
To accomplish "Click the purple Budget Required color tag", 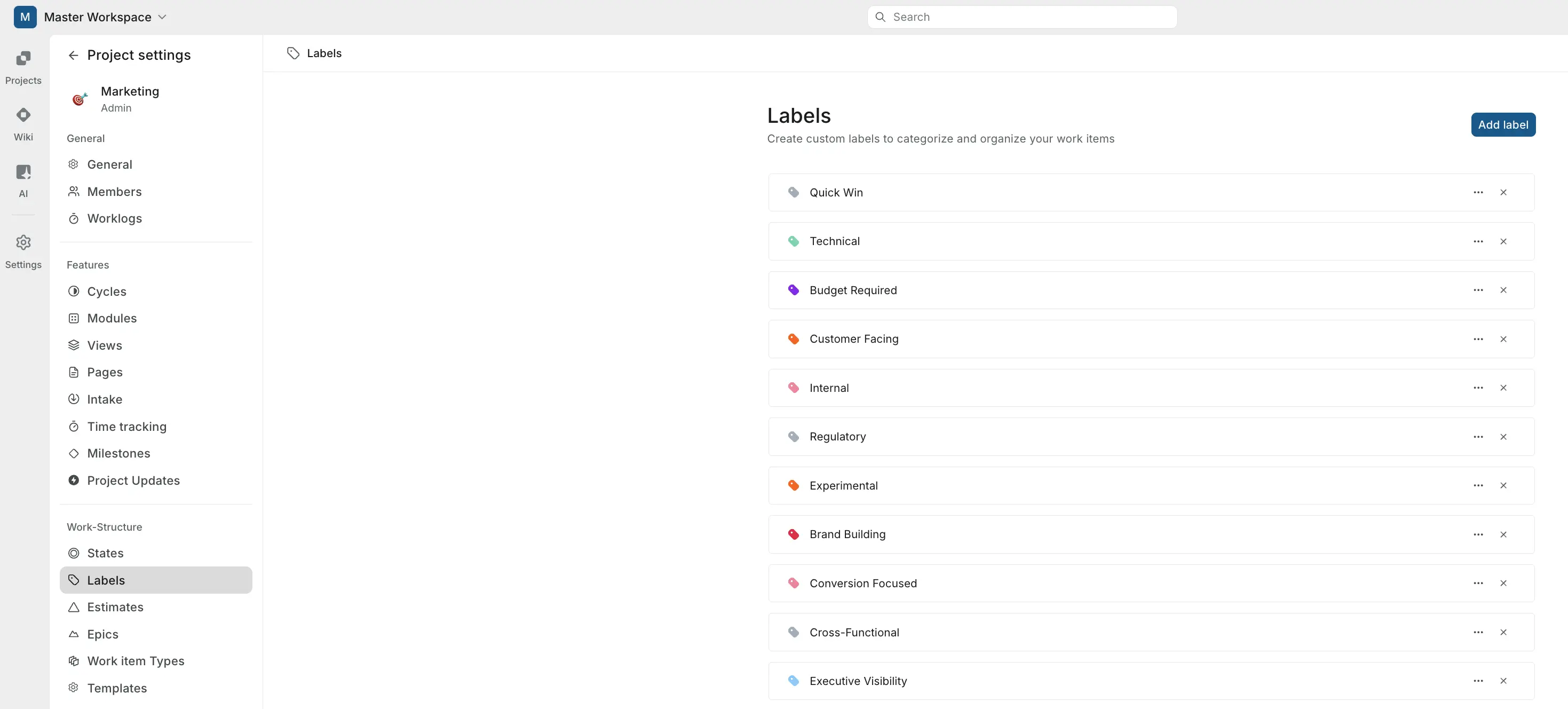I will tap(793, 290).
